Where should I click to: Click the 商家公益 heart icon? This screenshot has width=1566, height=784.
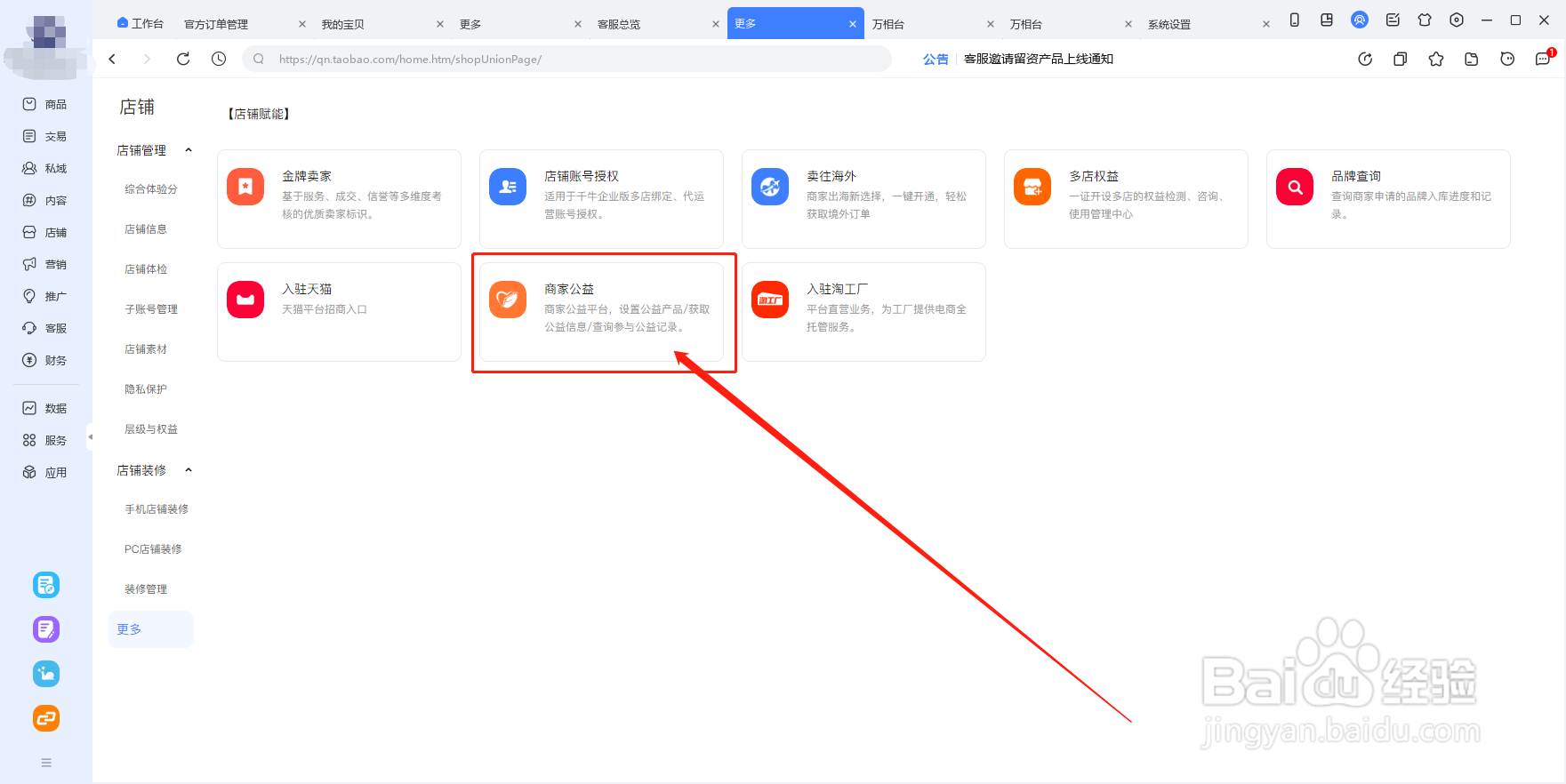pyautogui.click(x=508, y=300)
